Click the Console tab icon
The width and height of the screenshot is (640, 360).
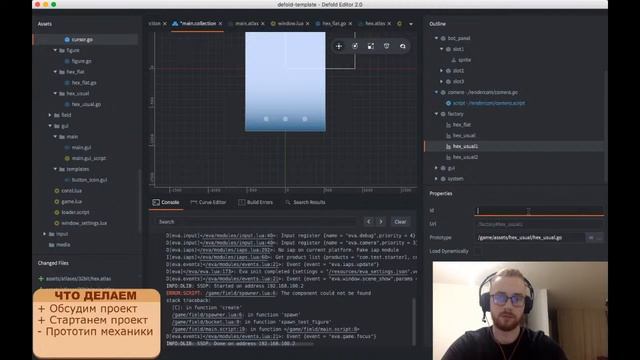click(x=156, y=202)
